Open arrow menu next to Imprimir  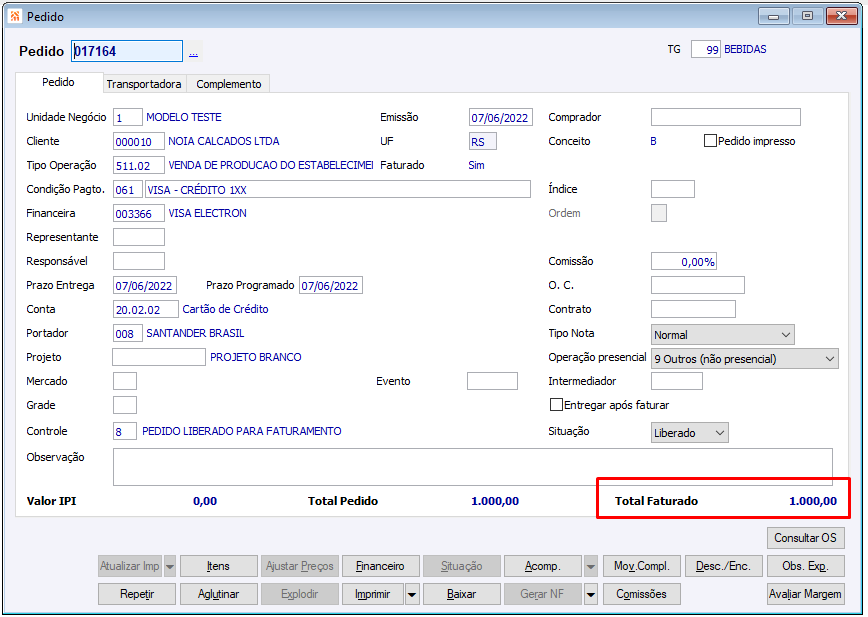click(412, 594)
